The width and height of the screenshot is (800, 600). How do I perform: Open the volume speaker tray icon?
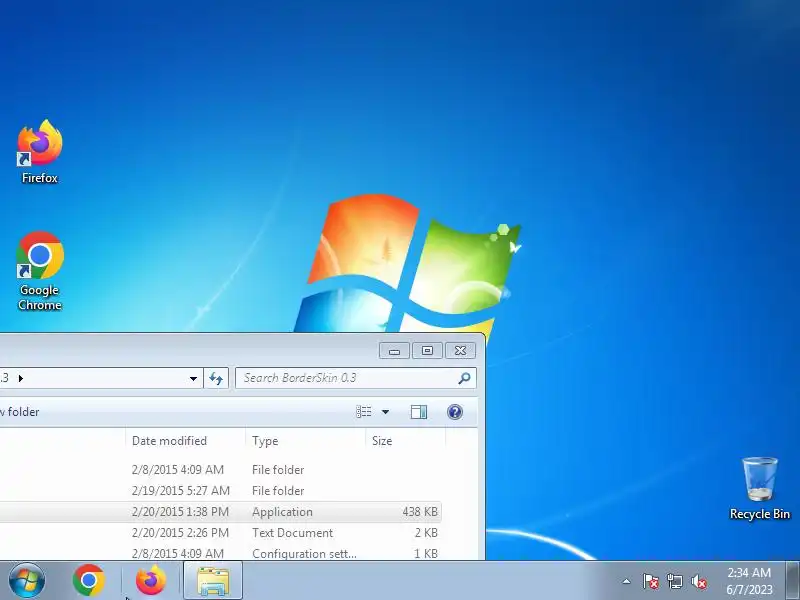(699, 581)
